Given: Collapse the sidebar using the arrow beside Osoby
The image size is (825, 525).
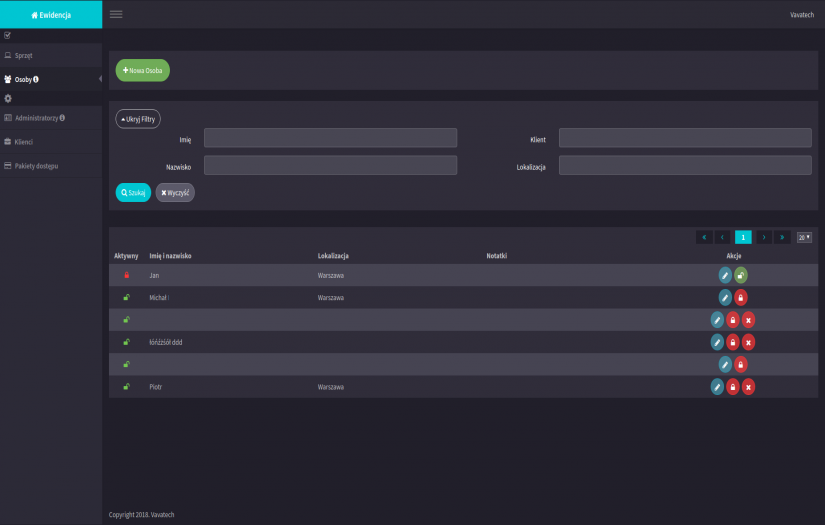Looking at the screenshot, I should 100,79.
